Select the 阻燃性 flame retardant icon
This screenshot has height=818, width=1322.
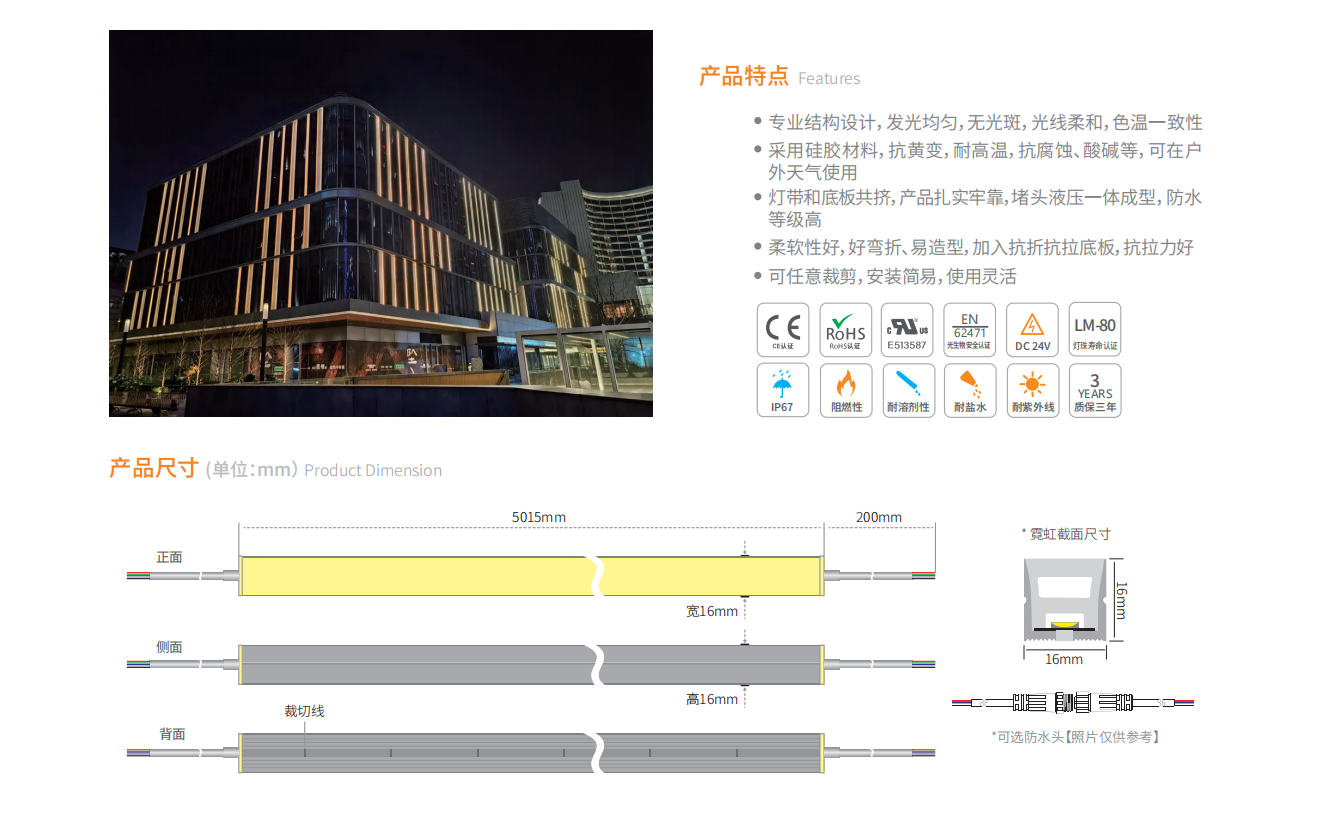[x=845, y=390]
